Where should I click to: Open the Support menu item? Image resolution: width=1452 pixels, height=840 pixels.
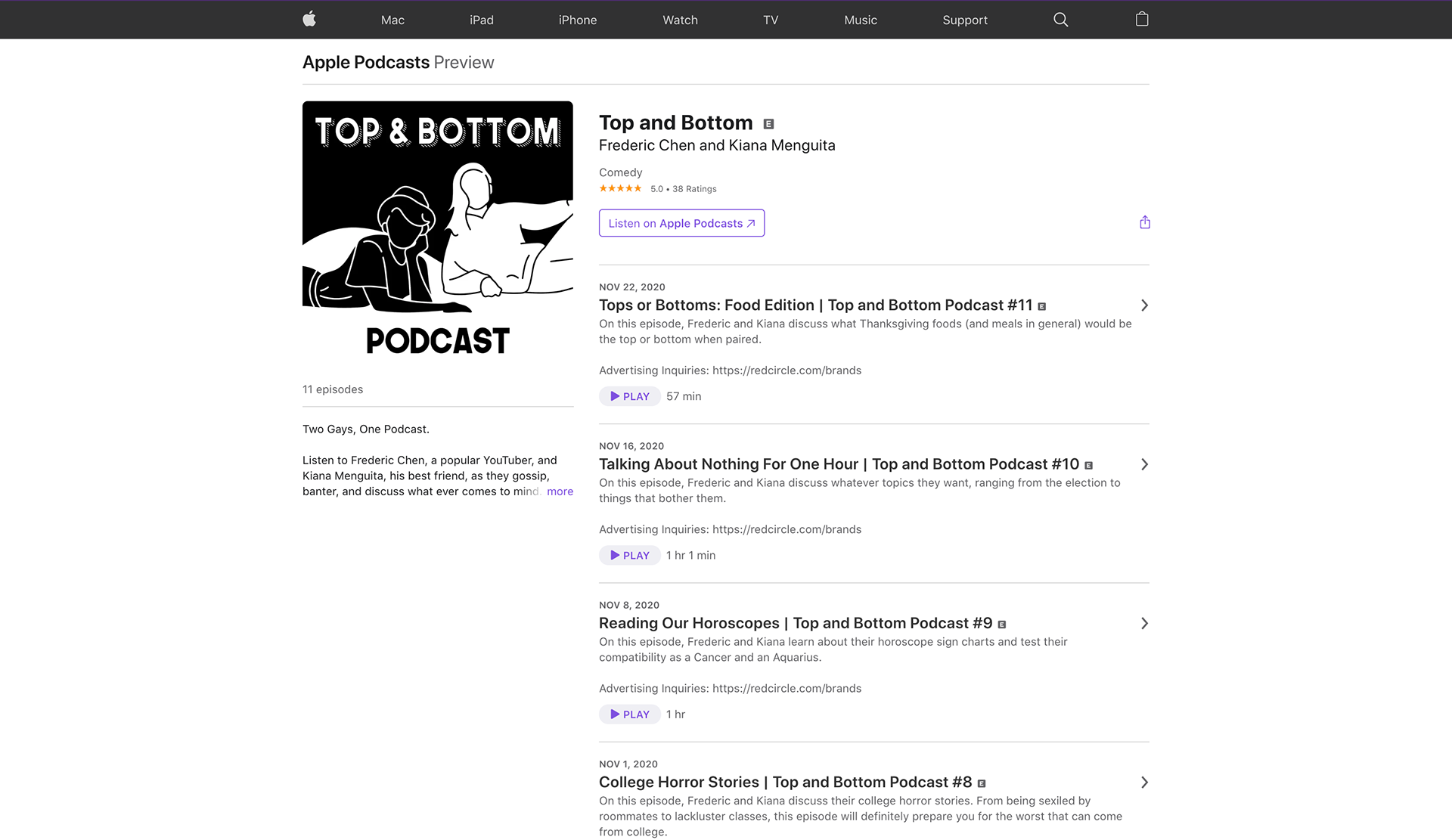coord(965,20)
